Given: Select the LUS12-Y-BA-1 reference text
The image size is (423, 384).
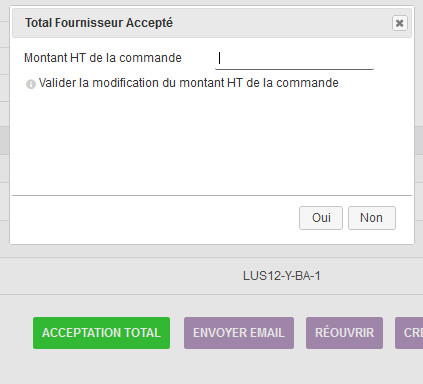Looking at the screenshot, I should pyautogui.click(x=282, y=276).
